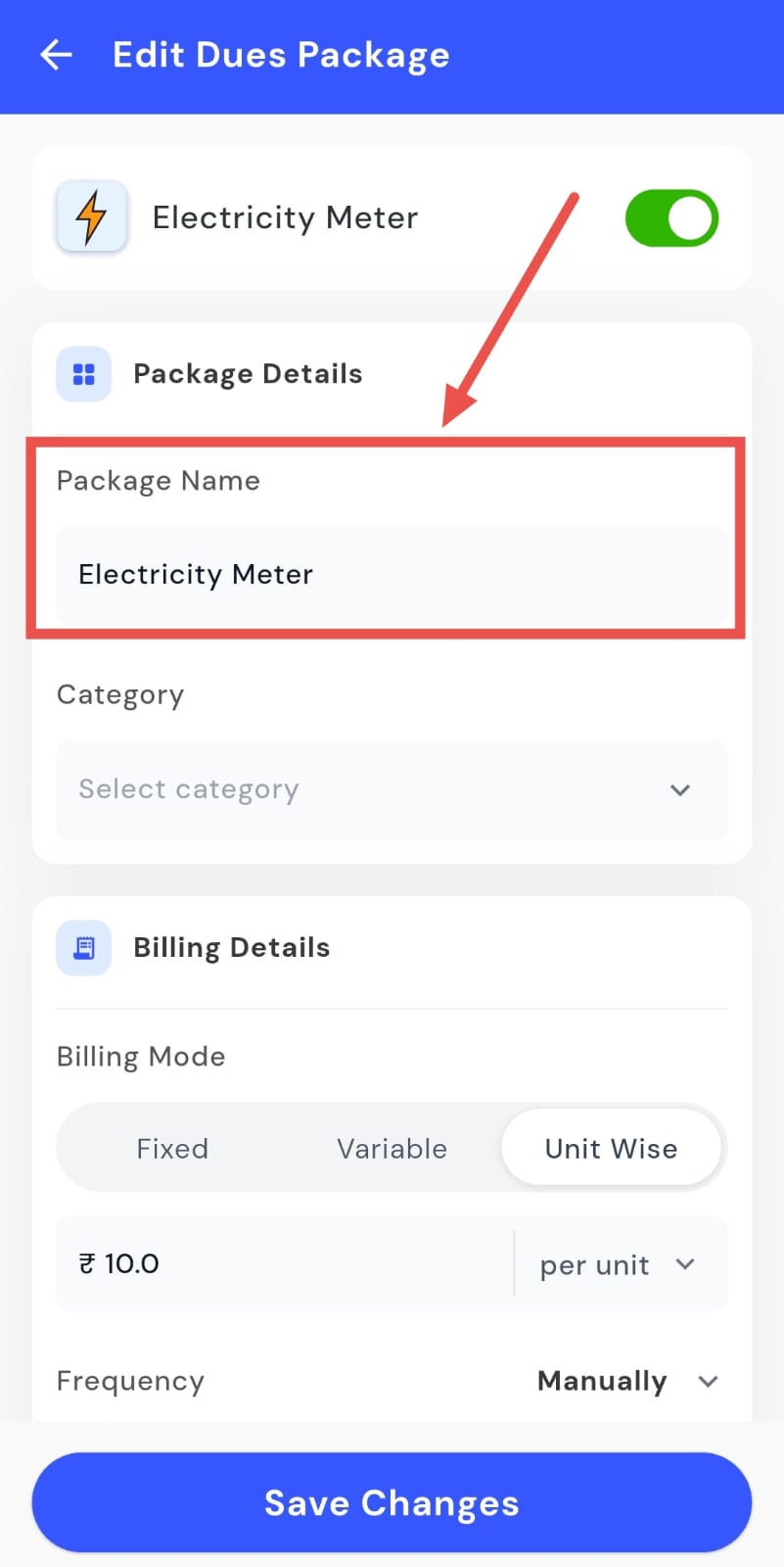This screenshot has height=1567, width=784.
Task: Click the Package Details section heading
Action: click(x=248, y=374)
